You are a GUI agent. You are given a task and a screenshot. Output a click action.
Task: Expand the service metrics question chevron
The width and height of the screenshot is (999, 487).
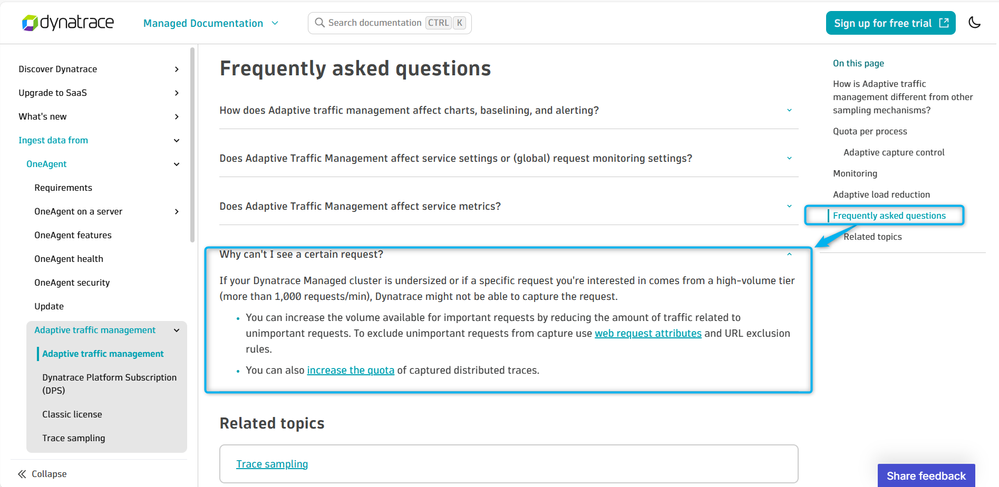tap(789, 207)
